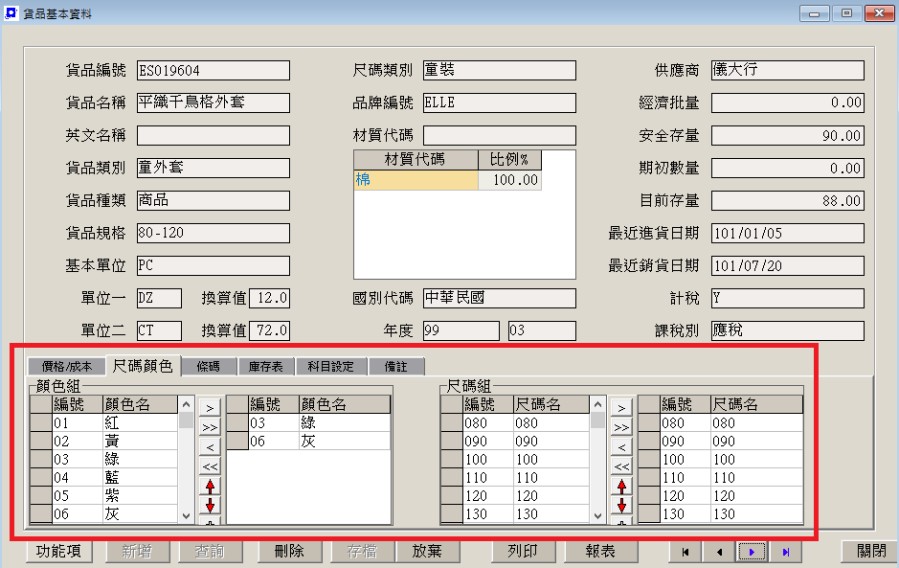The image size is (899, 568).
Task: Click the color group remove-all '<<' button
Action: point(210,466)
